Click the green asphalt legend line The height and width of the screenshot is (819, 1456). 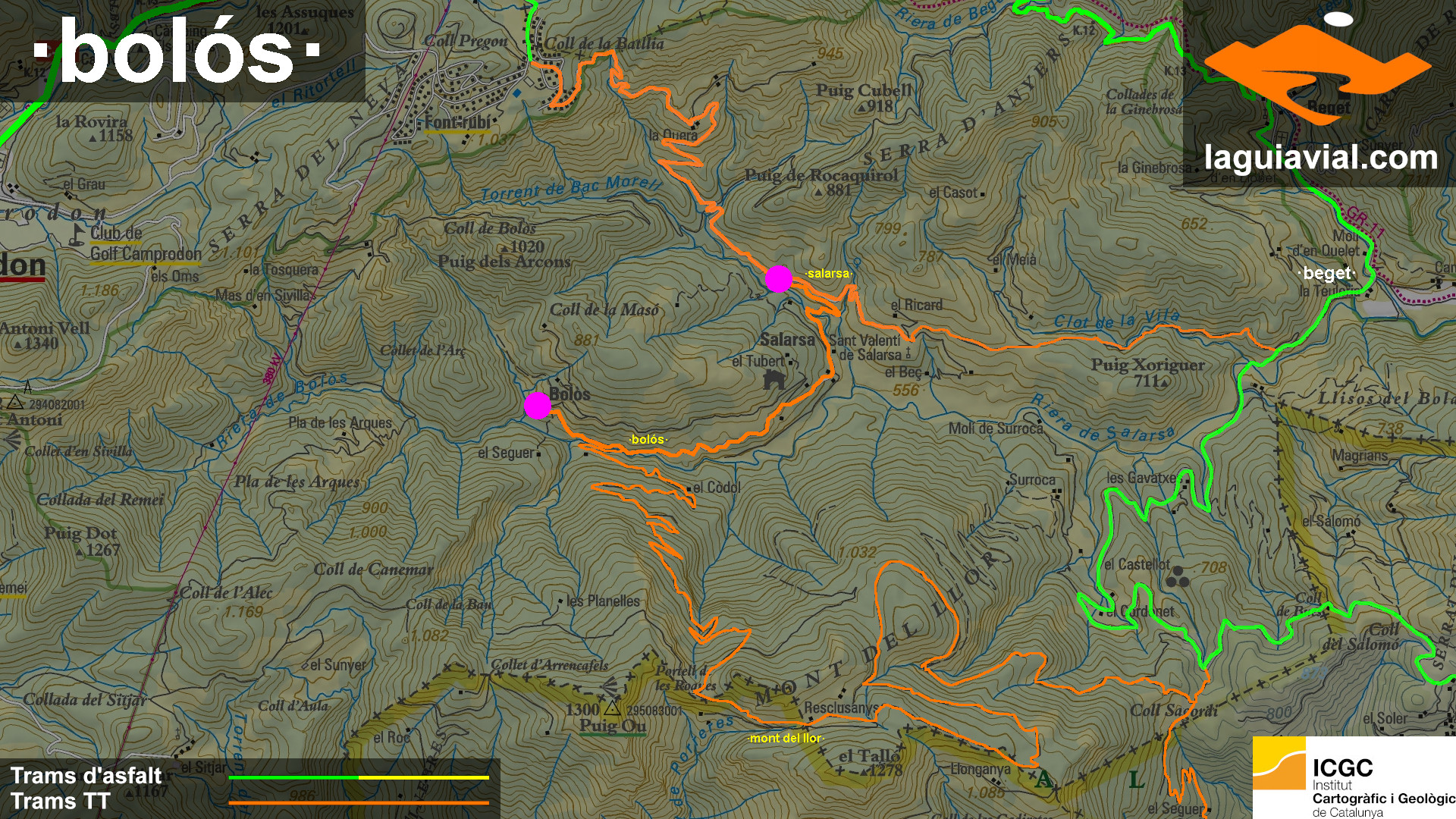click(293, 777)
